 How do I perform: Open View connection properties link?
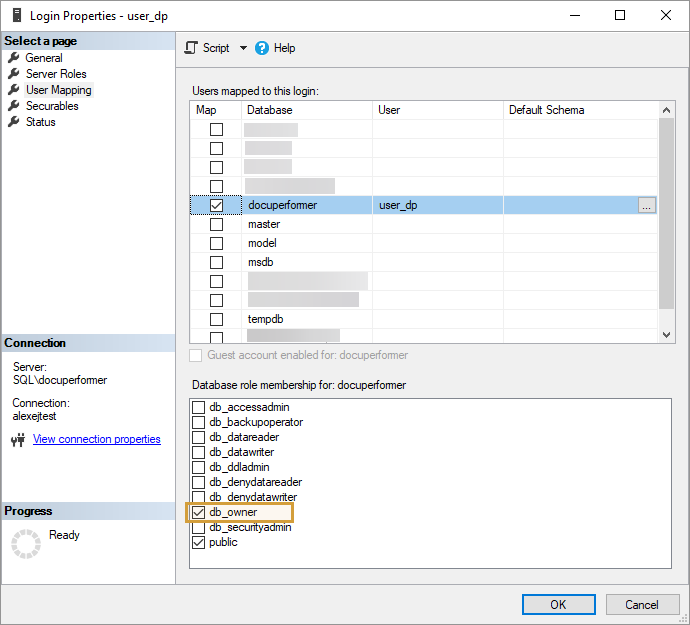click(x=96, y=439)
